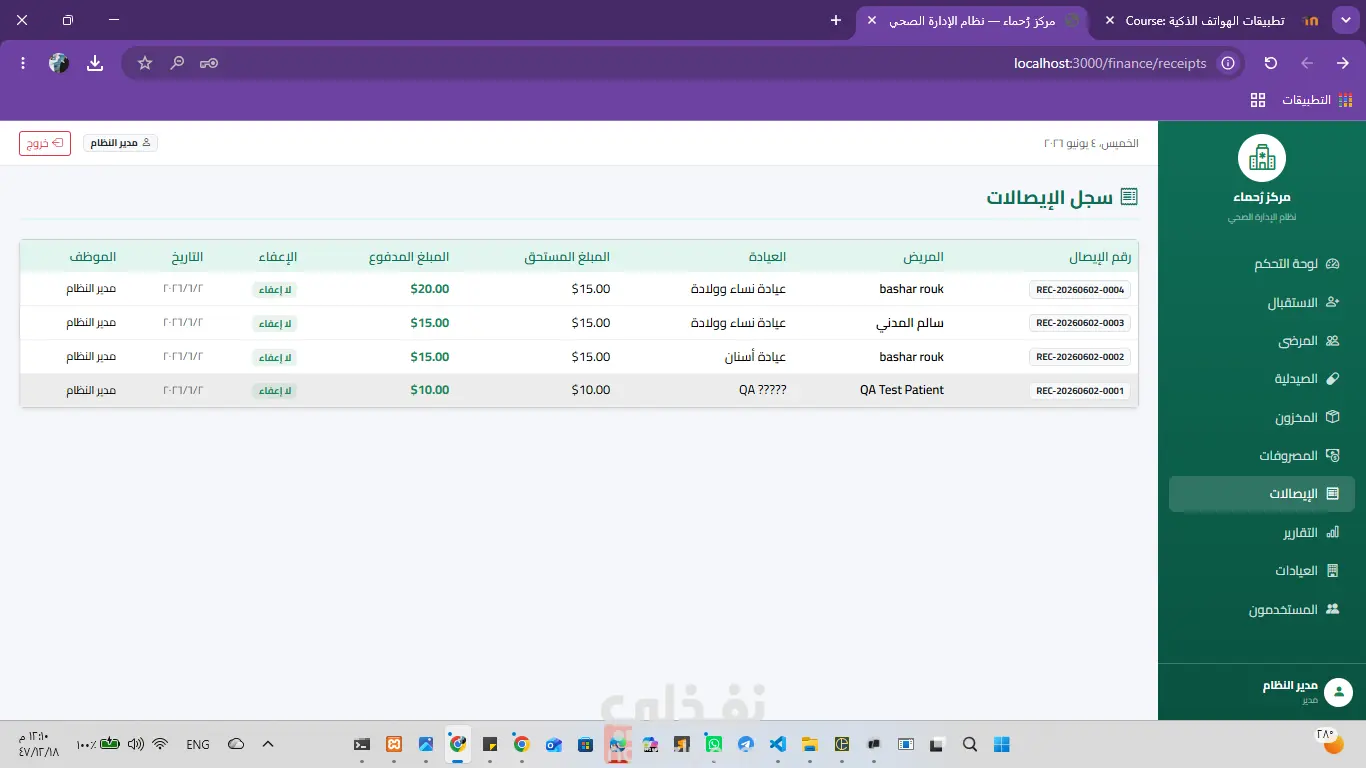Select the مركز رُحماء browser tab
The height and width of the screenshot is (768, 1366).
tap(970, 20)
